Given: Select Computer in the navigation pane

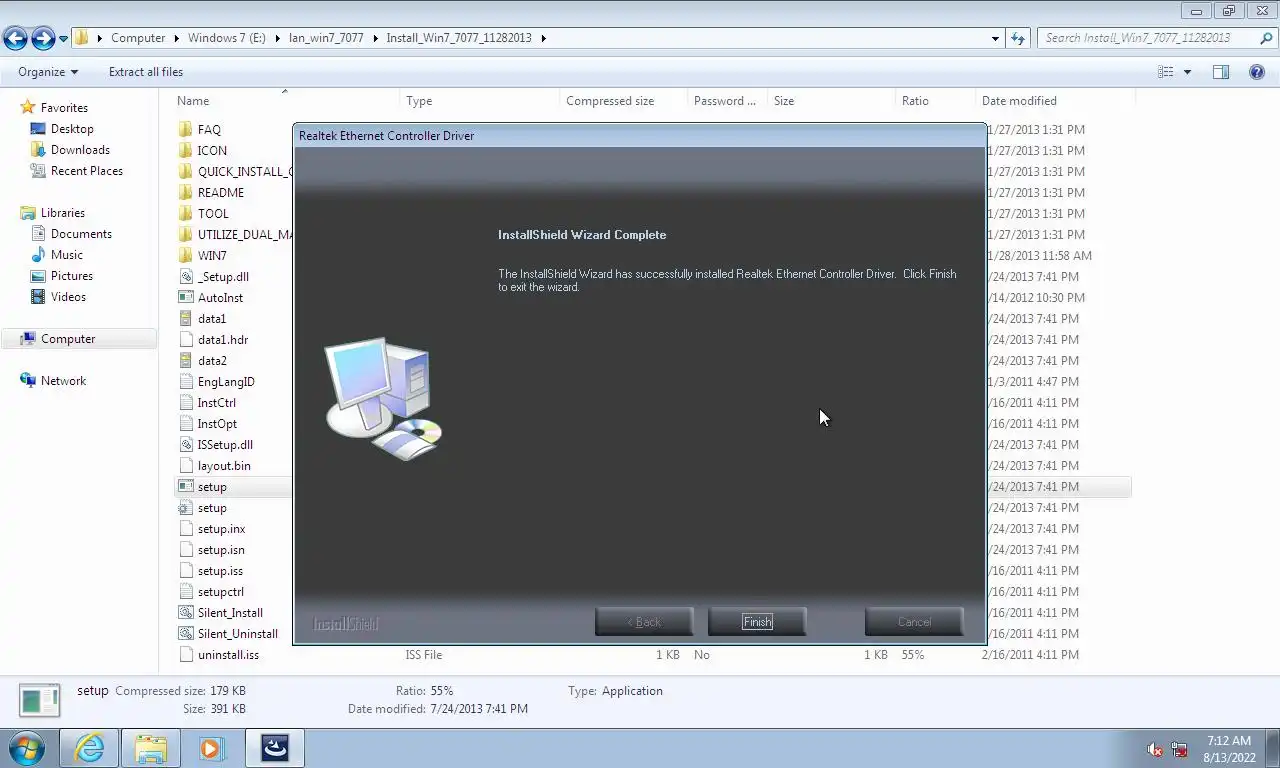Looking at the screenshot, I should click(68, 339).
